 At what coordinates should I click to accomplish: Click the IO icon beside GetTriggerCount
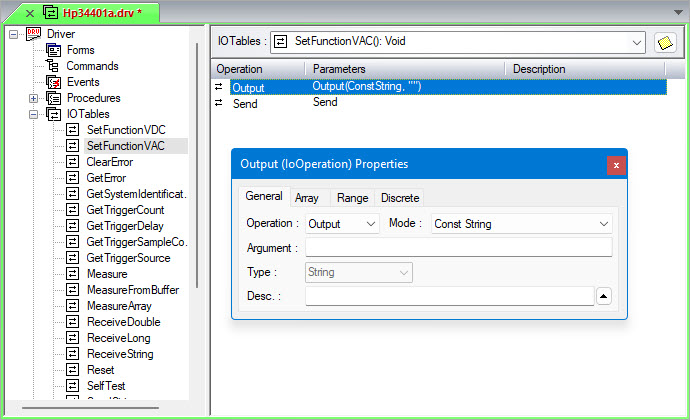pyautogui.click(x=72, y=210)
